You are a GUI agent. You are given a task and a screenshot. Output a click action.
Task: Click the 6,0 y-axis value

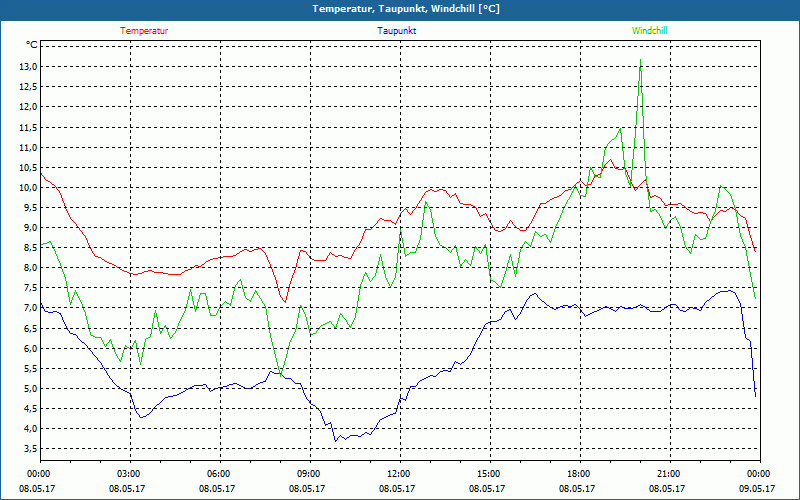click(x=30, y=348)
